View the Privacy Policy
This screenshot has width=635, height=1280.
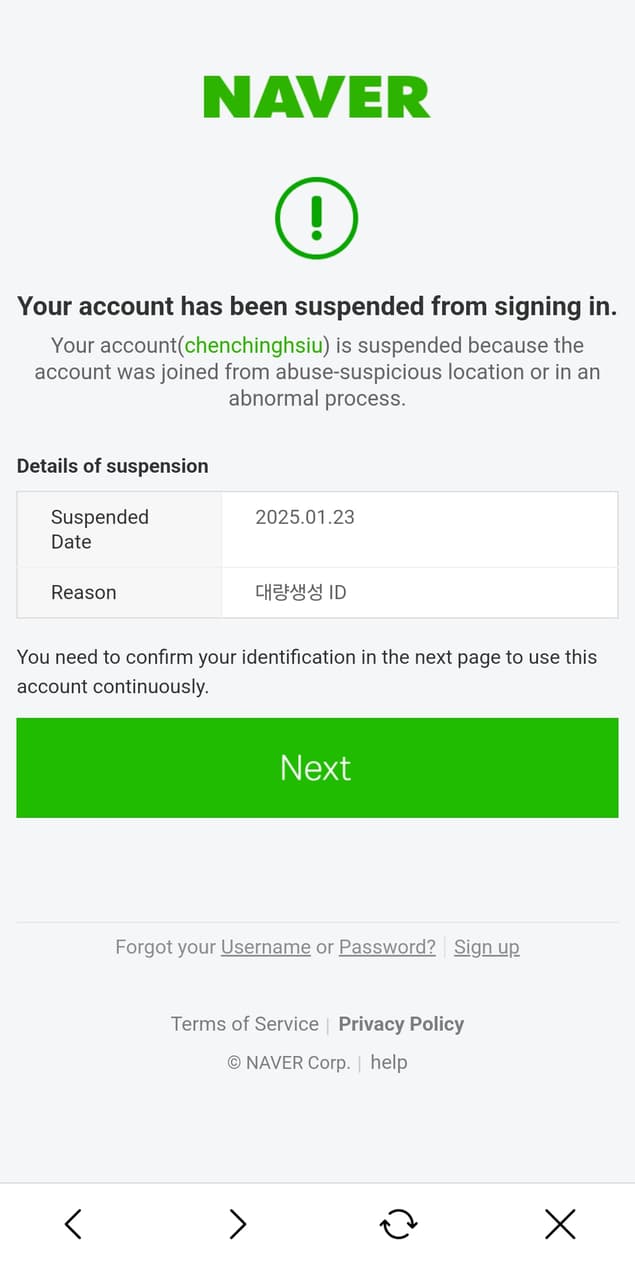(x=401, y=1024)
